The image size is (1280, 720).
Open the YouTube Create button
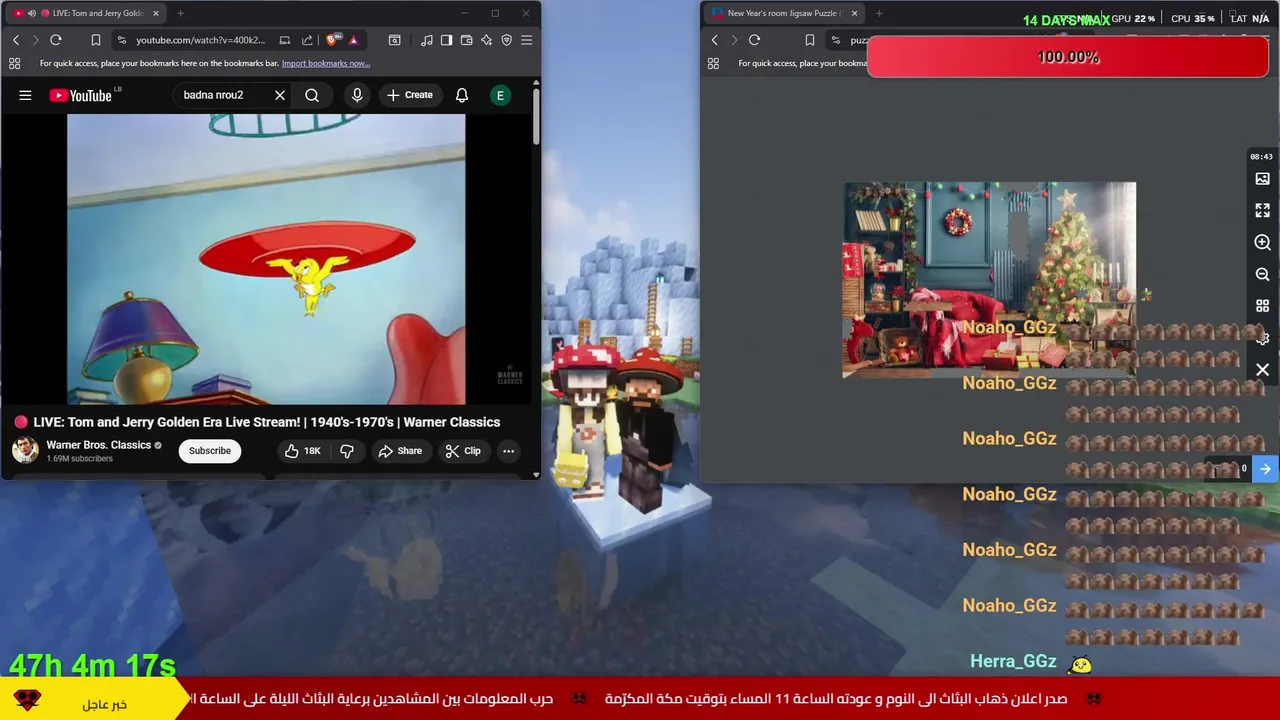pyautogui.click(x=410, y=95)
